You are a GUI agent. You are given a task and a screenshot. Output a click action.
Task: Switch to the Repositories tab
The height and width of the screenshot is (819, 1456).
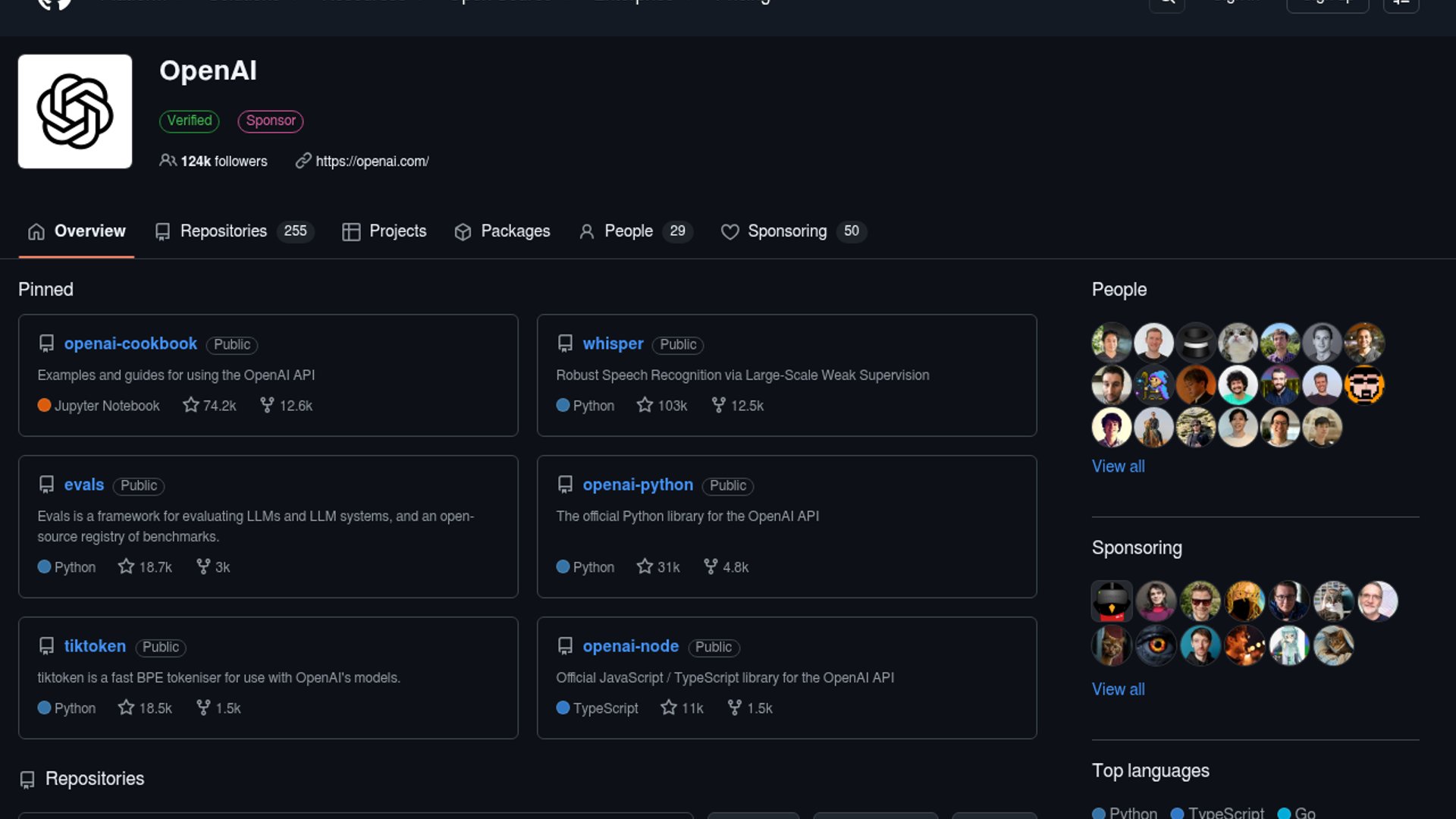point(234,231)
